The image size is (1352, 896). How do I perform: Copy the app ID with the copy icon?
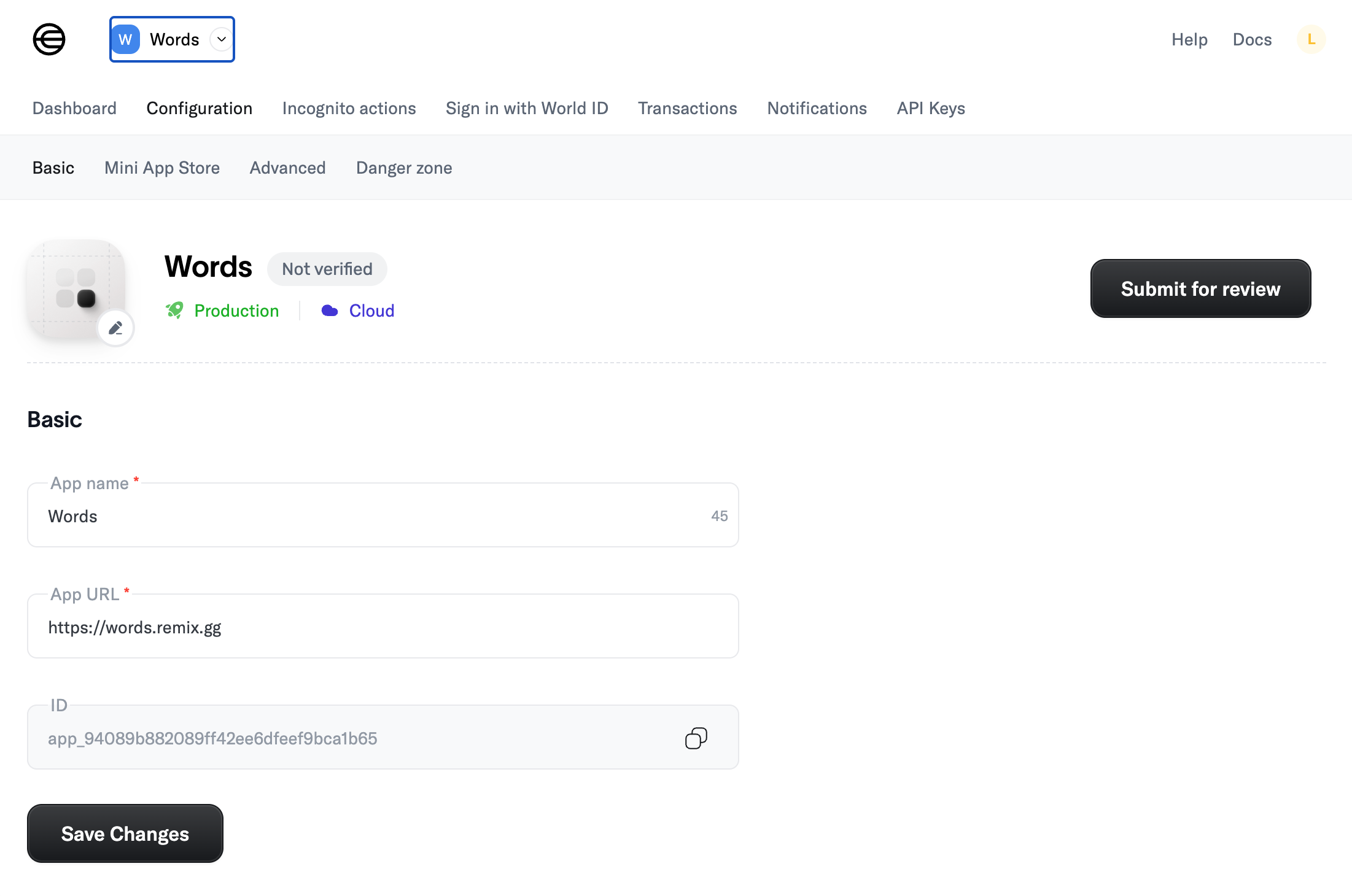click(x=696, y=738)
